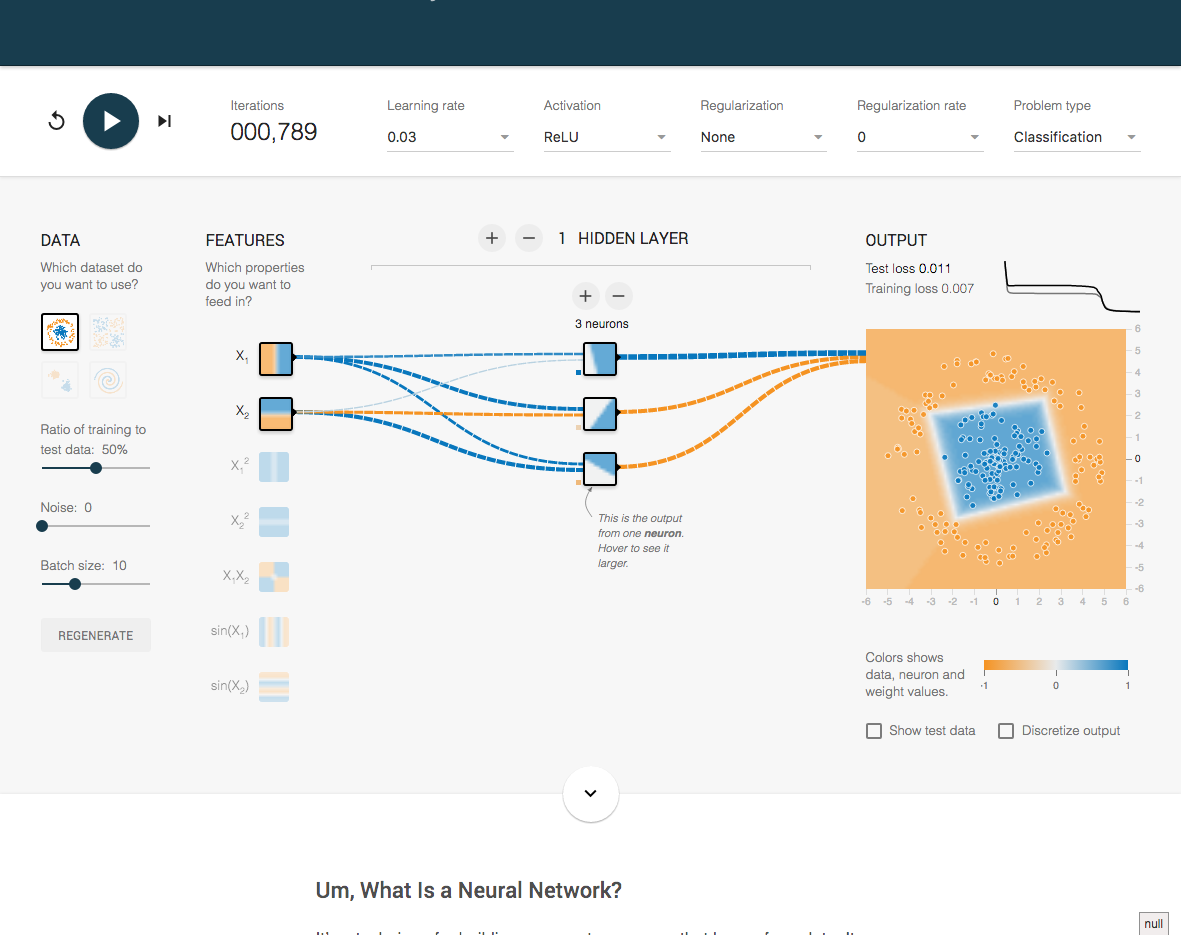Enable the sin(X2) feature
This screenshot has height=935, width=1181.
[274, 686]
